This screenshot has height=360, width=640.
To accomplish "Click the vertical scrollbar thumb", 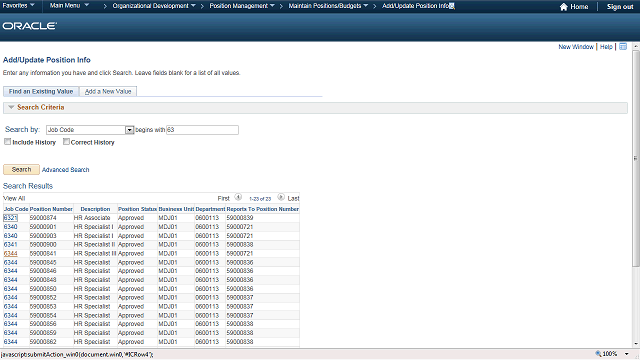I will pos(636,158).
